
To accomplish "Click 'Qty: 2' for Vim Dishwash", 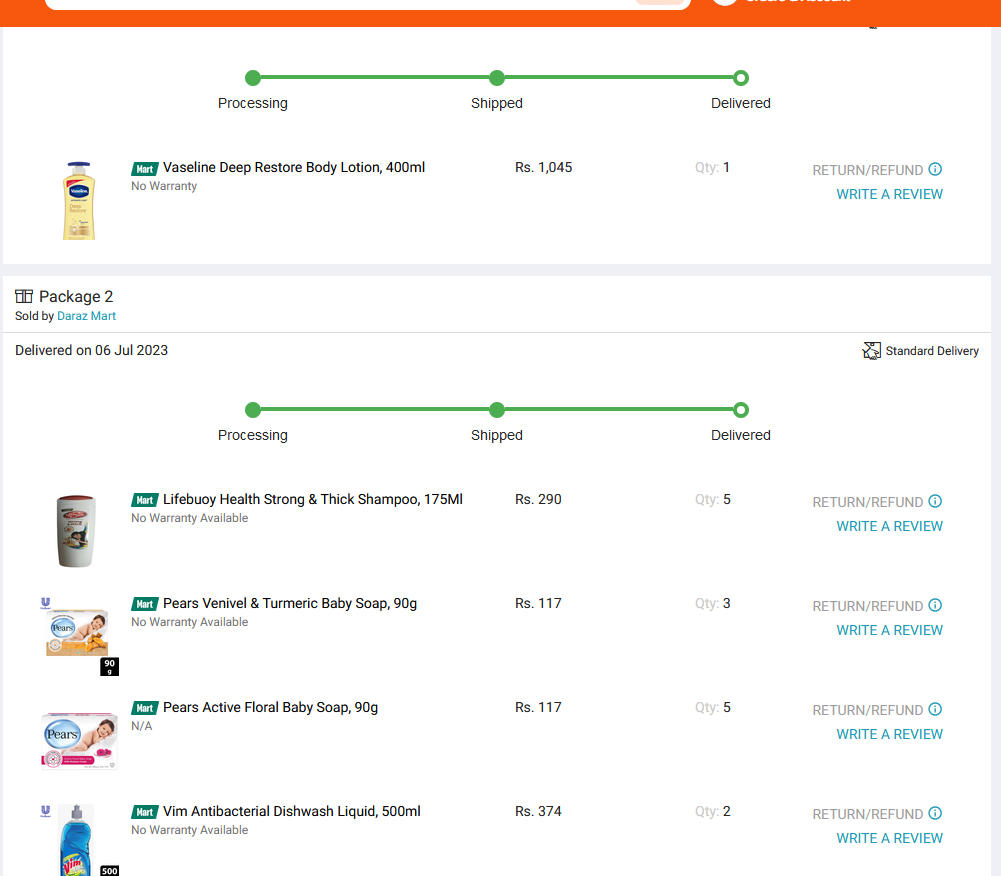I will pos(712,812).
